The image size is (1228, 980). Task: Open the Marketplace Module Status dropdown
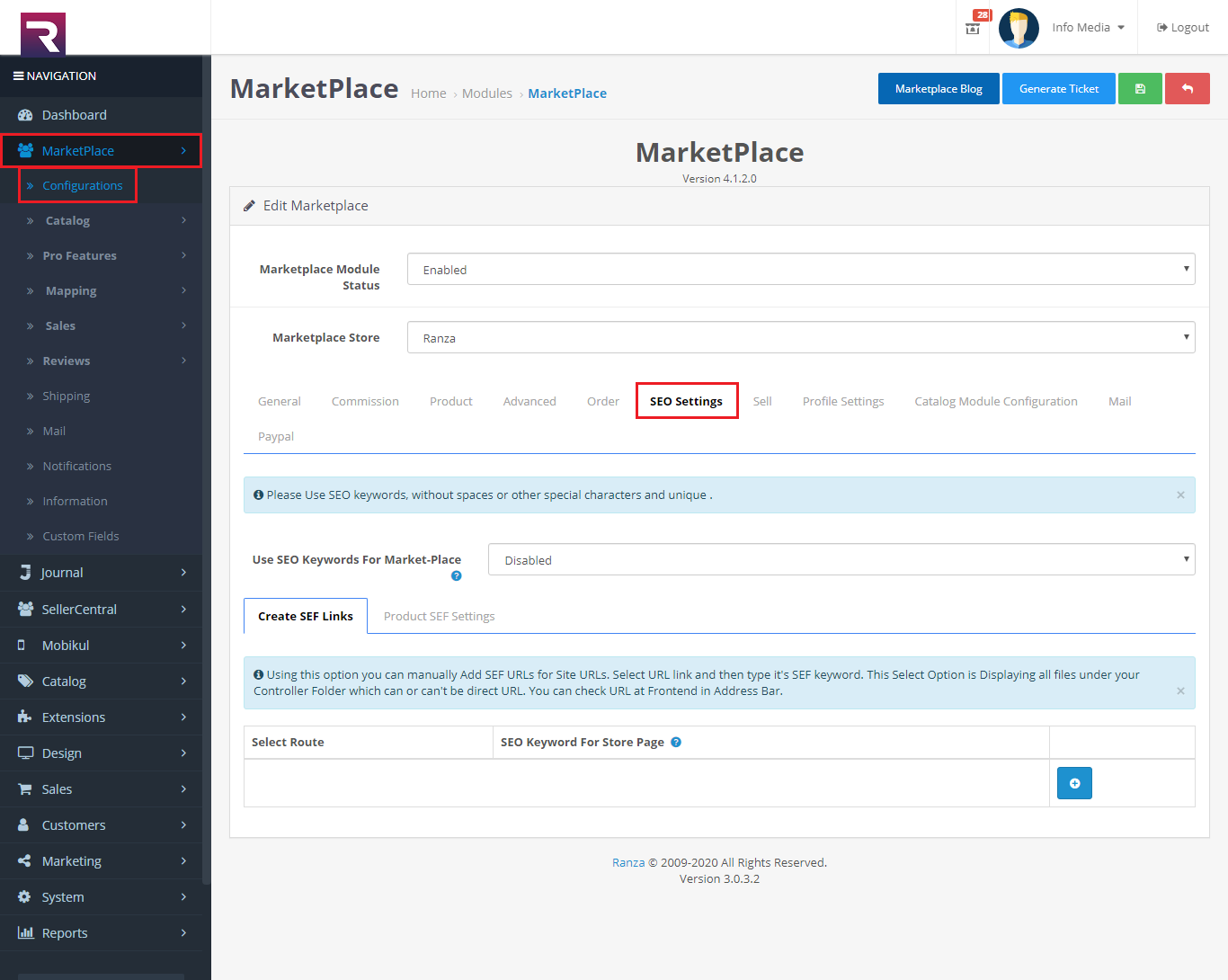coord(801,270)
